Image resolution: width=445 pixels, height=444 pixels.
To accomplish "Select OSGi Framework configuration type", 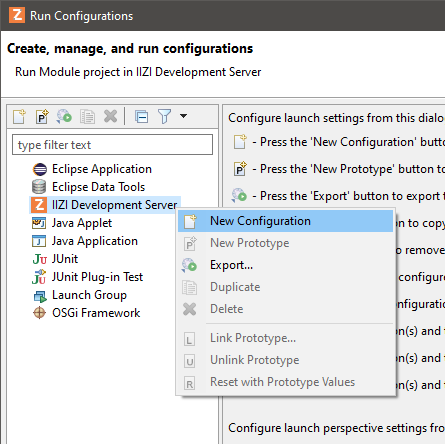I will click(x=96, y=313).
